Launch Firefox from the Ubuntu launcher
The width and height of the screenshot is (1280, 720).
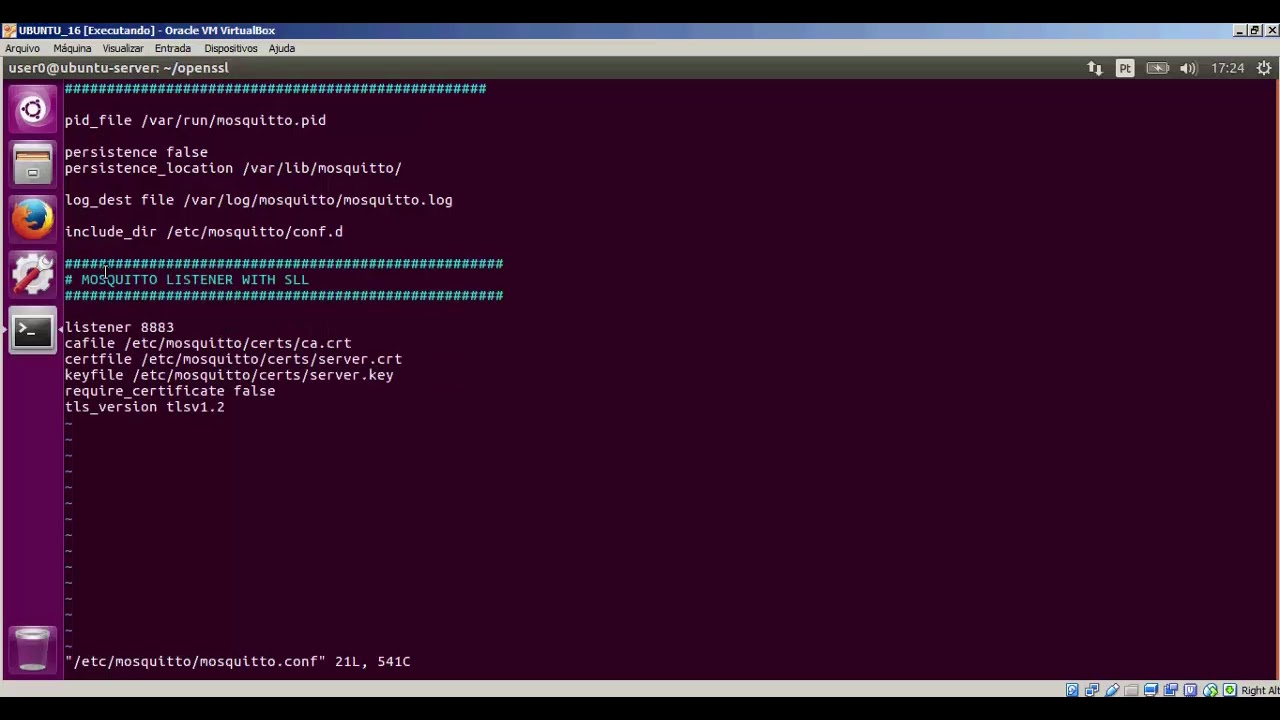(32, 219)
